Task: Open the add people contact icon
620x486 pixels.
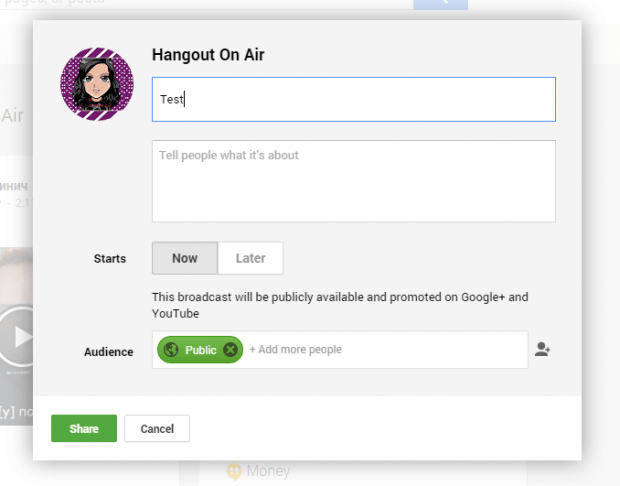Action: pyautogui.click(x=542, y=349)
